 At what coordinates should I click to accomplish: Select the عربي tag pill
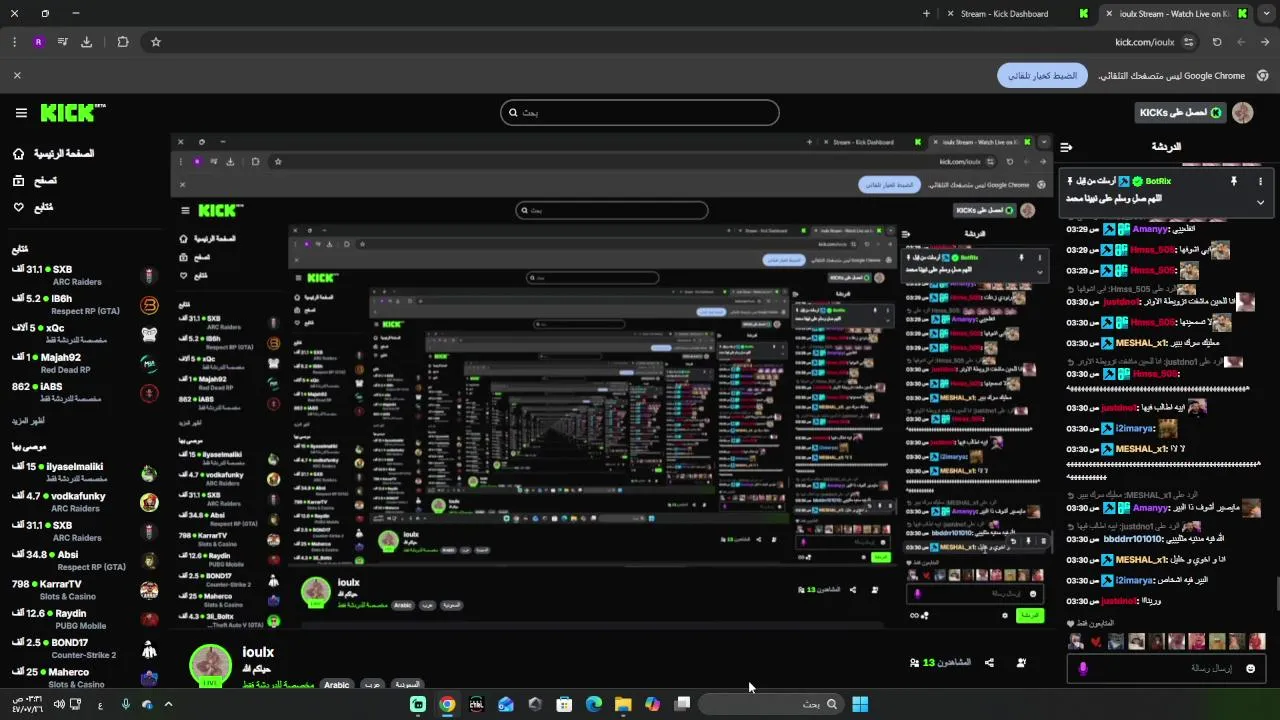tap(371, 685)
